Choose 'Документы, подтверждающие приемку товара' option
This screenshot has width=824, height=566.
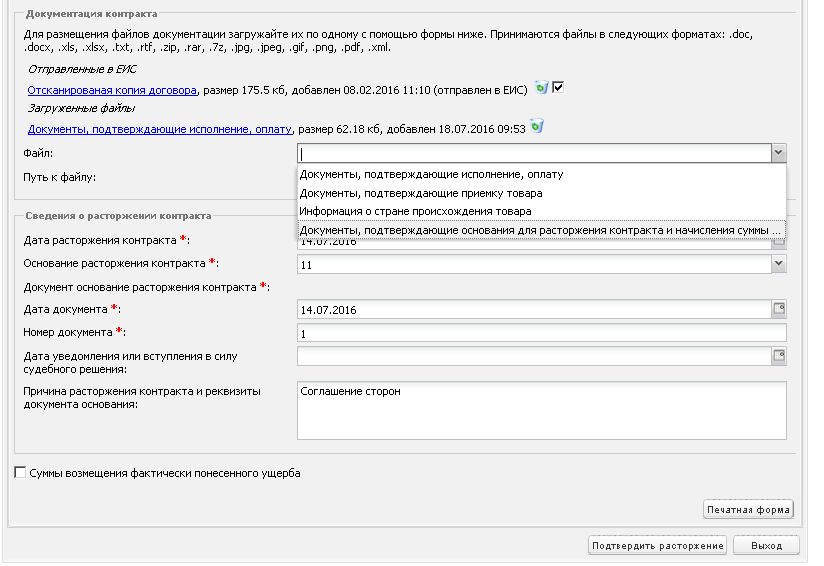coord(541,193)
